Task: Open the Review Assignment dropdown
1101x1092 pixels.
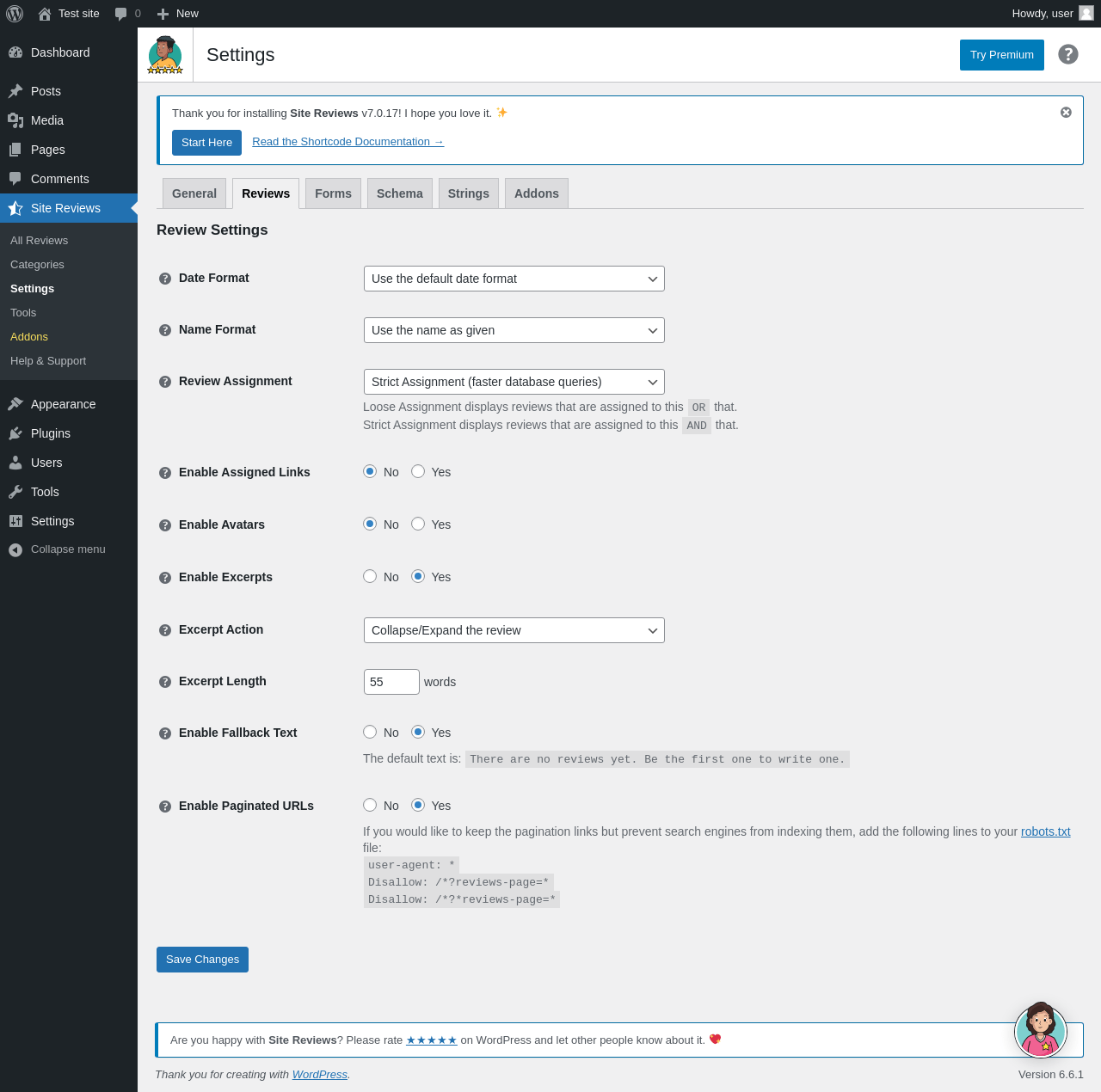Action: [514, 382]
